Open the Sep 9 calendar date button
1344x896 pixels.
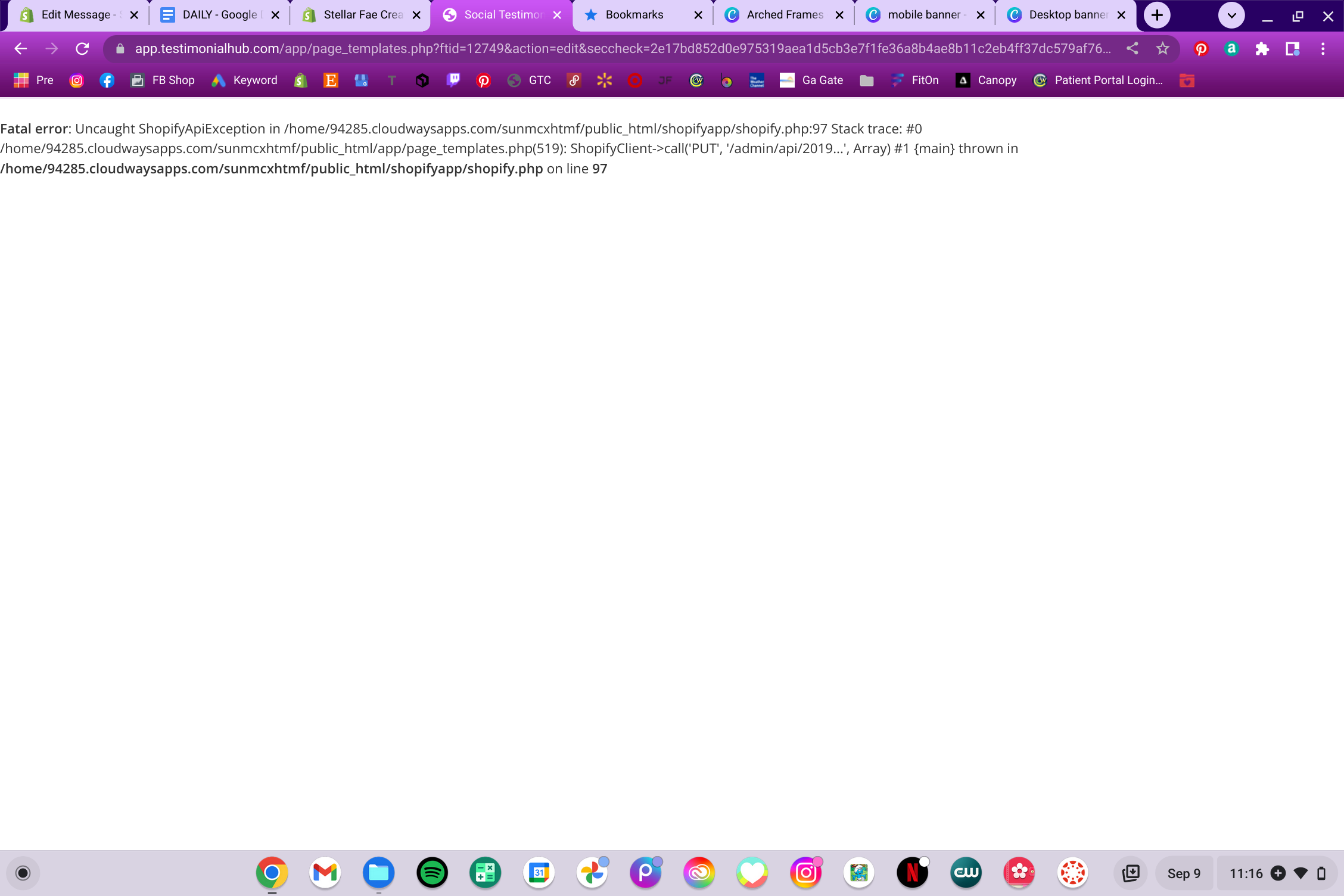(x=1183, y=873)
